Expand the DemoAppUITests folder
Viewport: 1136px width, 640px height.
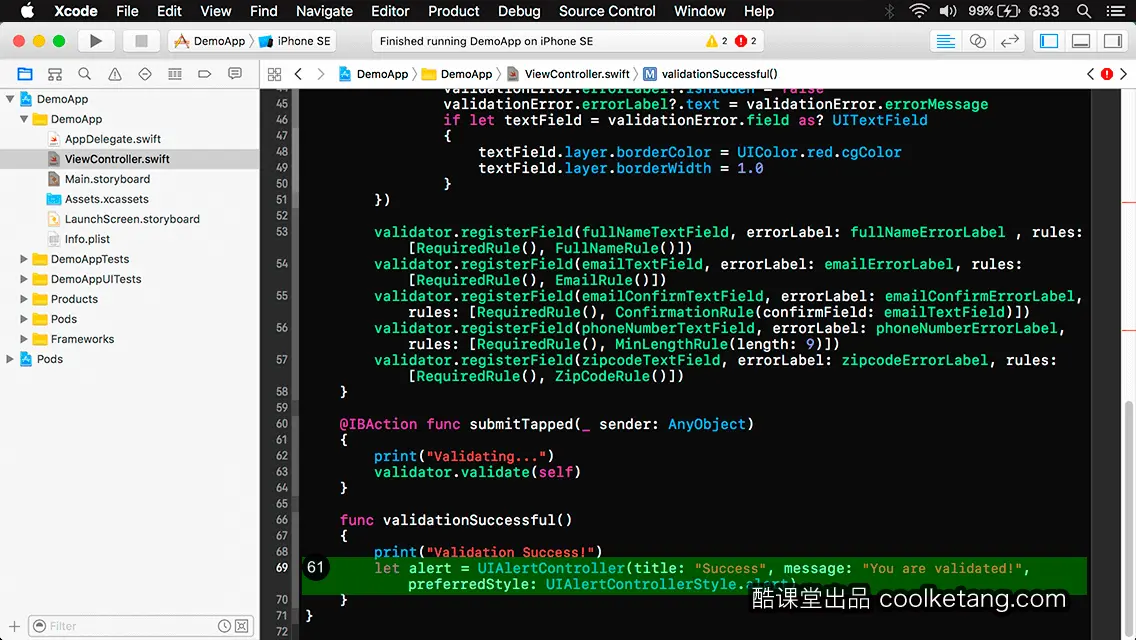point(24,279)
